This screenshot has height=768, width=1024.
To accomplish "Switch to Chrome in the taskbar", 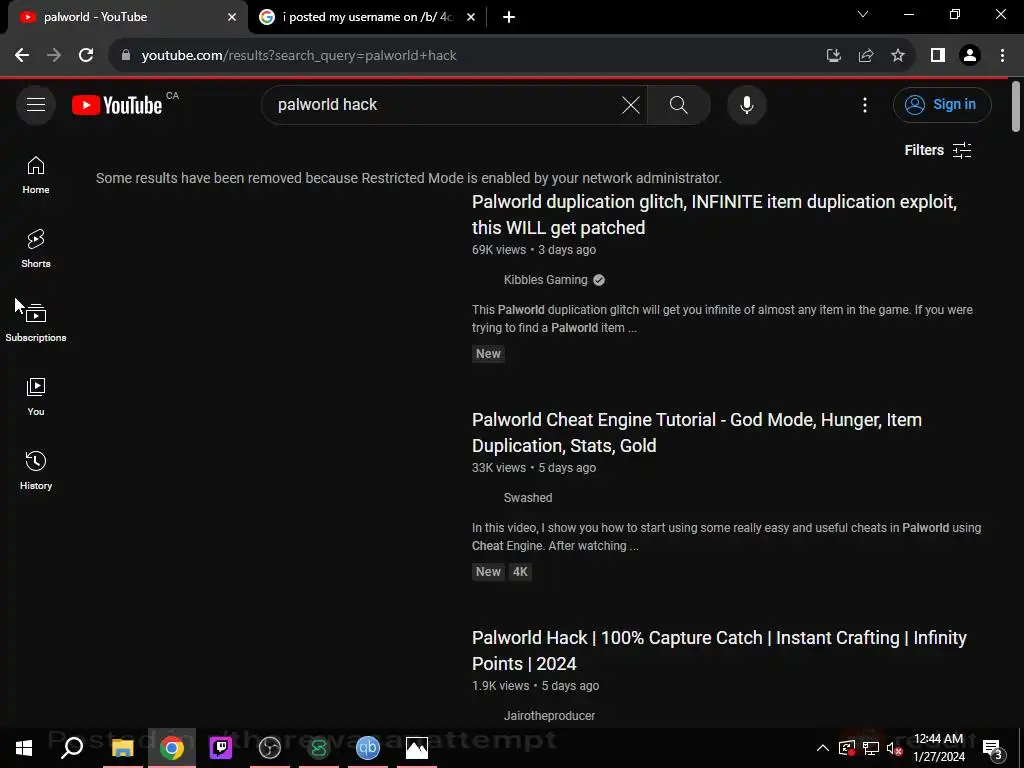I will click(172, 748).
